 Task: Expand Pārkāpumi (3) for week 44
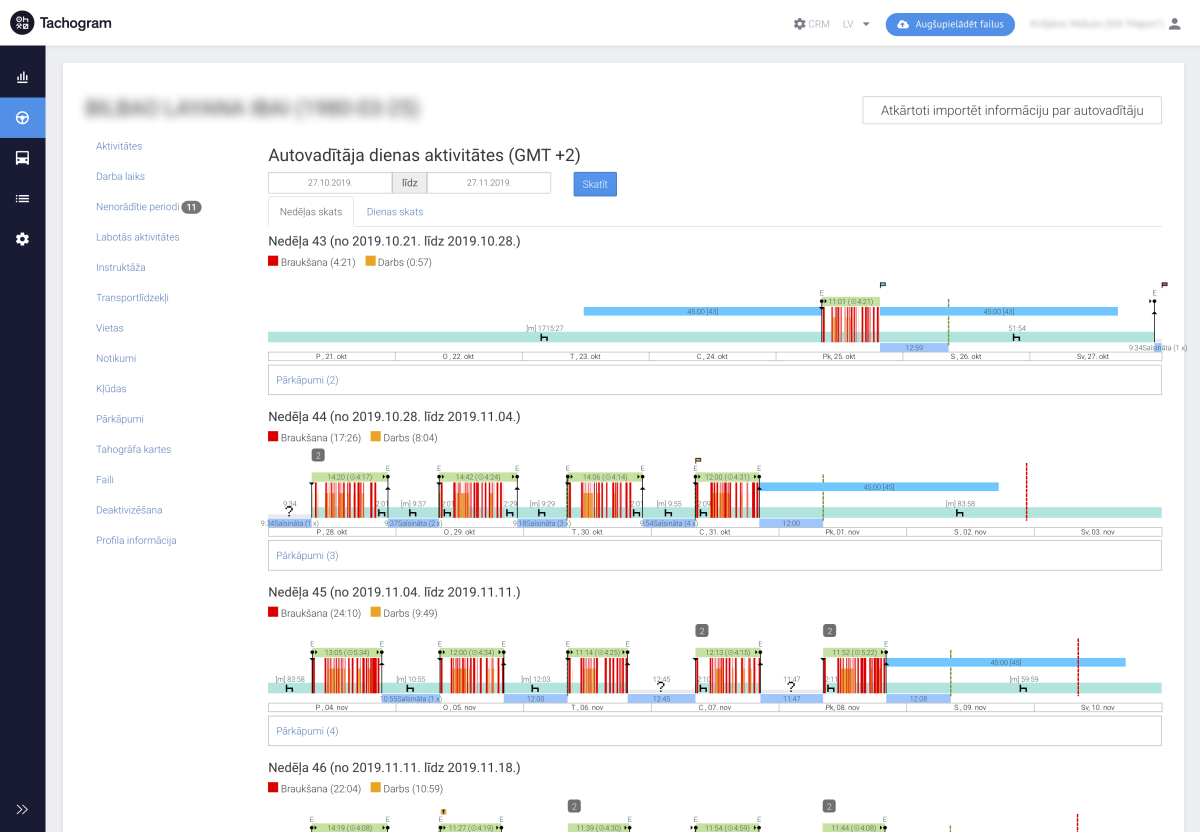tap(308, 555)
